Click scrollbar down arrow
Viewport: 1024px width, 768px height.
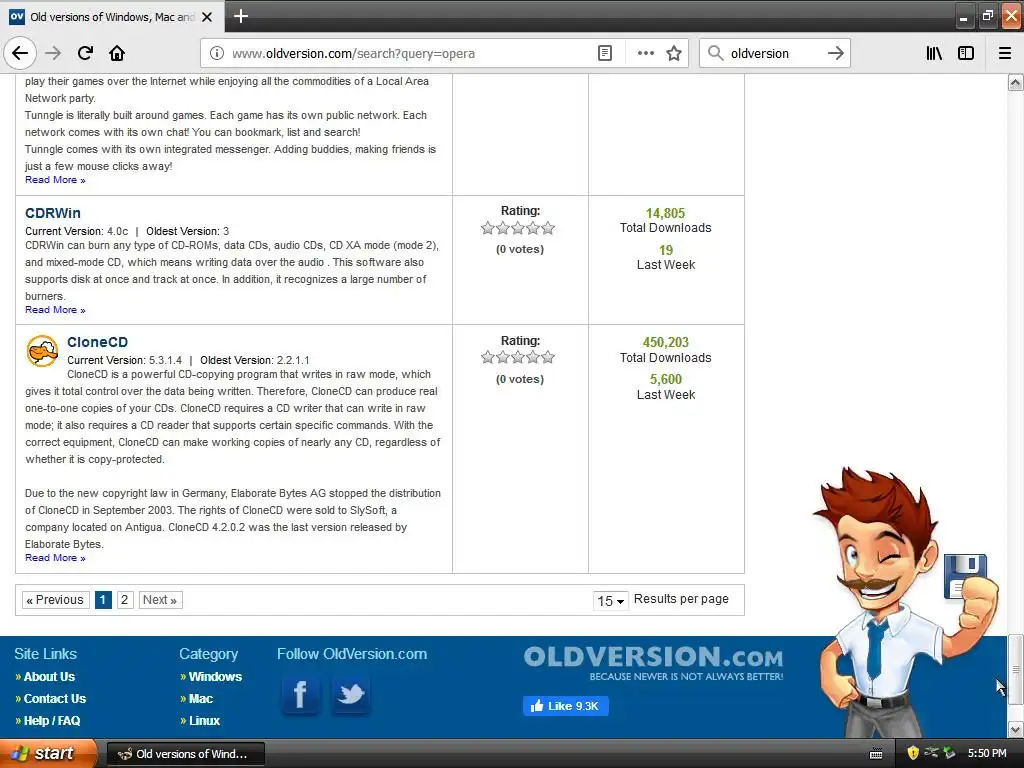pos(1015,729)
